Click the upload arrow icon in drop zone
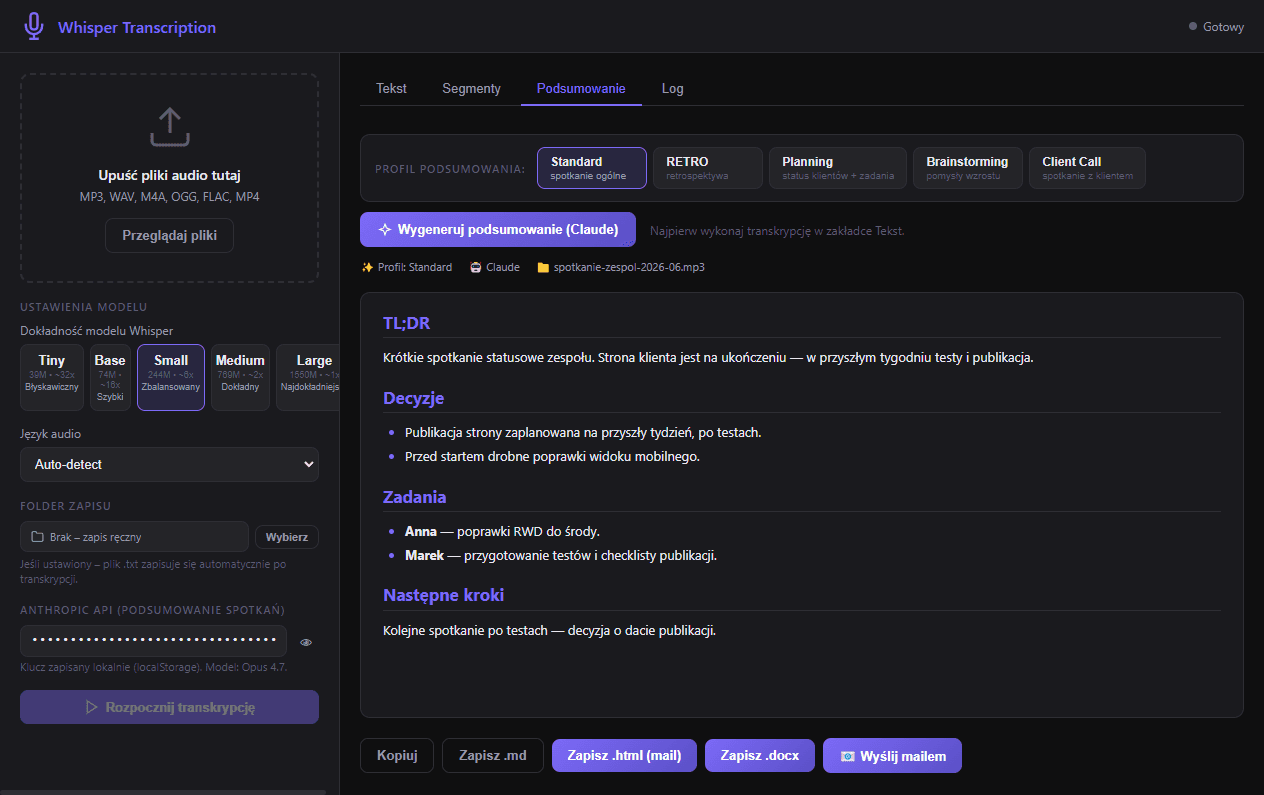The height and width of the screenshot is (795, 1264). (170, 127)
